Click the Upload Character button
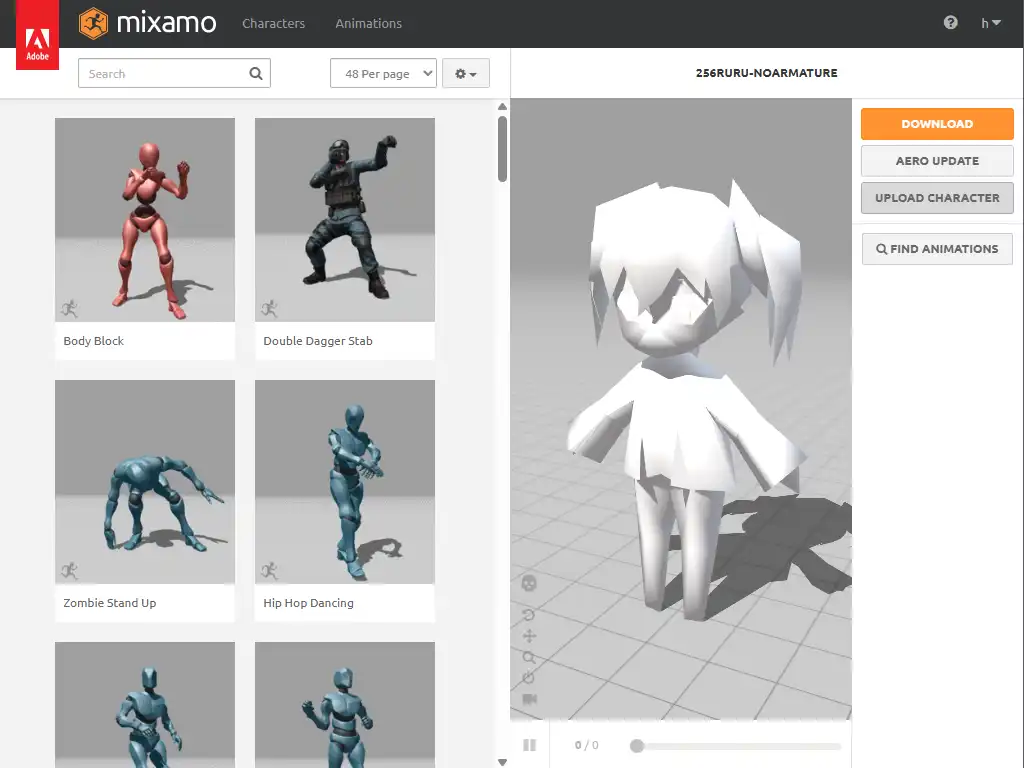1024x768 pixels. [x=937, y=198]
